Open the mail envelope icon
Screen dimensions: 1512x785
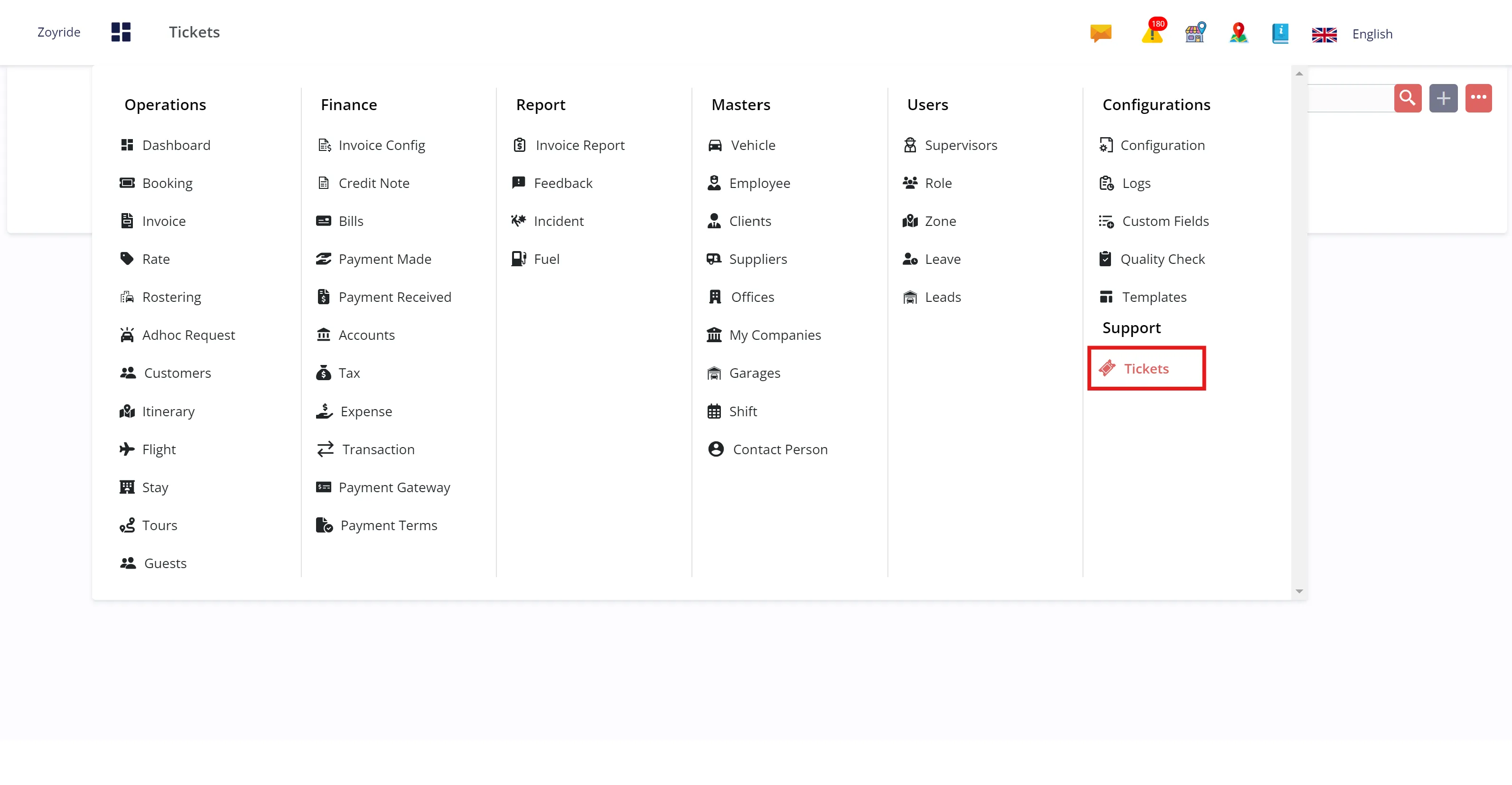(1101, 33)
